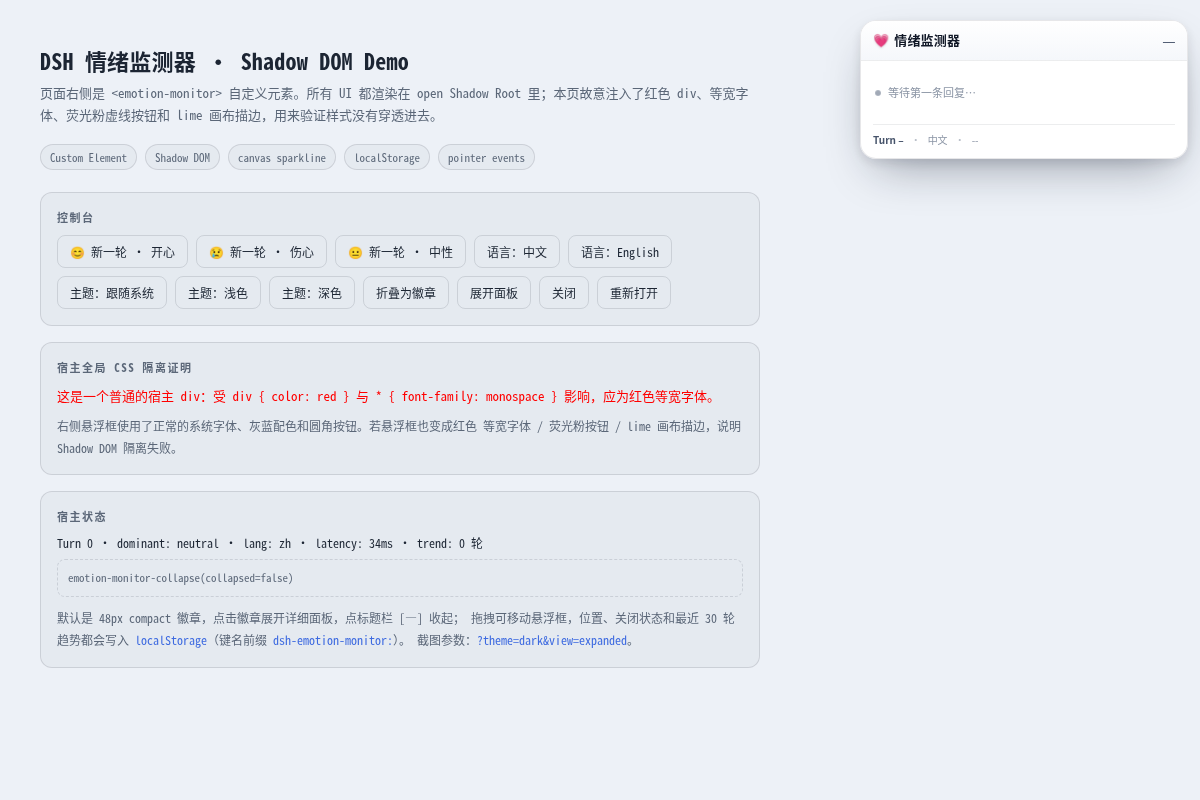Switch language via '语言: English' button
Viewport: 1200px width, 800px height.
(x=620, y=252)
